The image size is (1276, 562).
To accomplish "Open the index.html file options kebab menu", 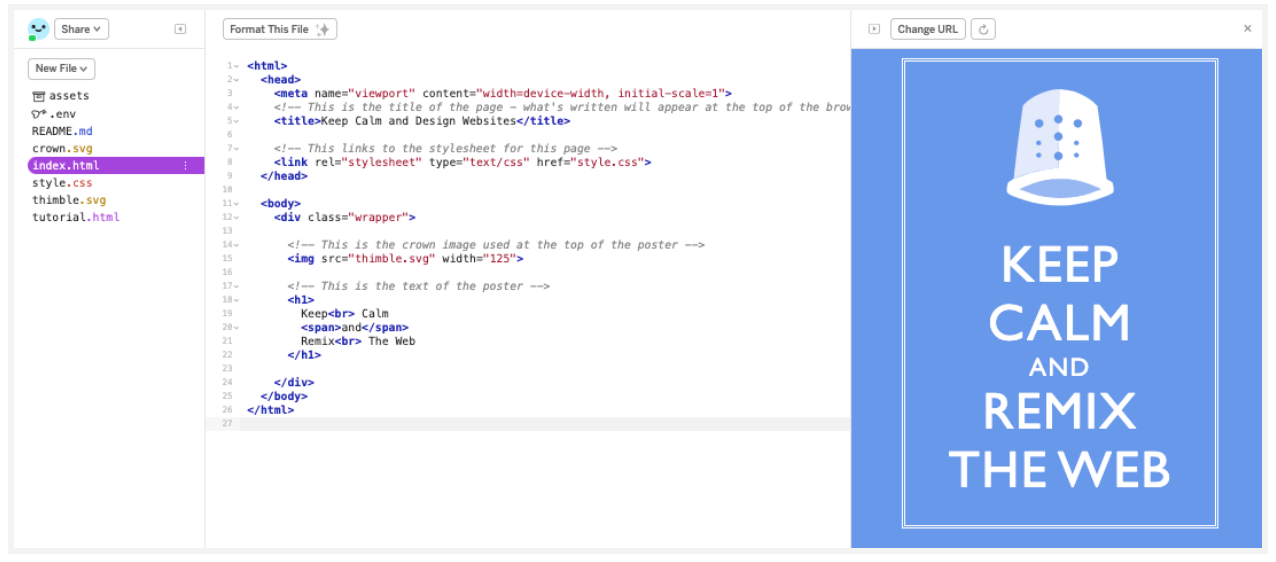I will (x=185, y=165).
